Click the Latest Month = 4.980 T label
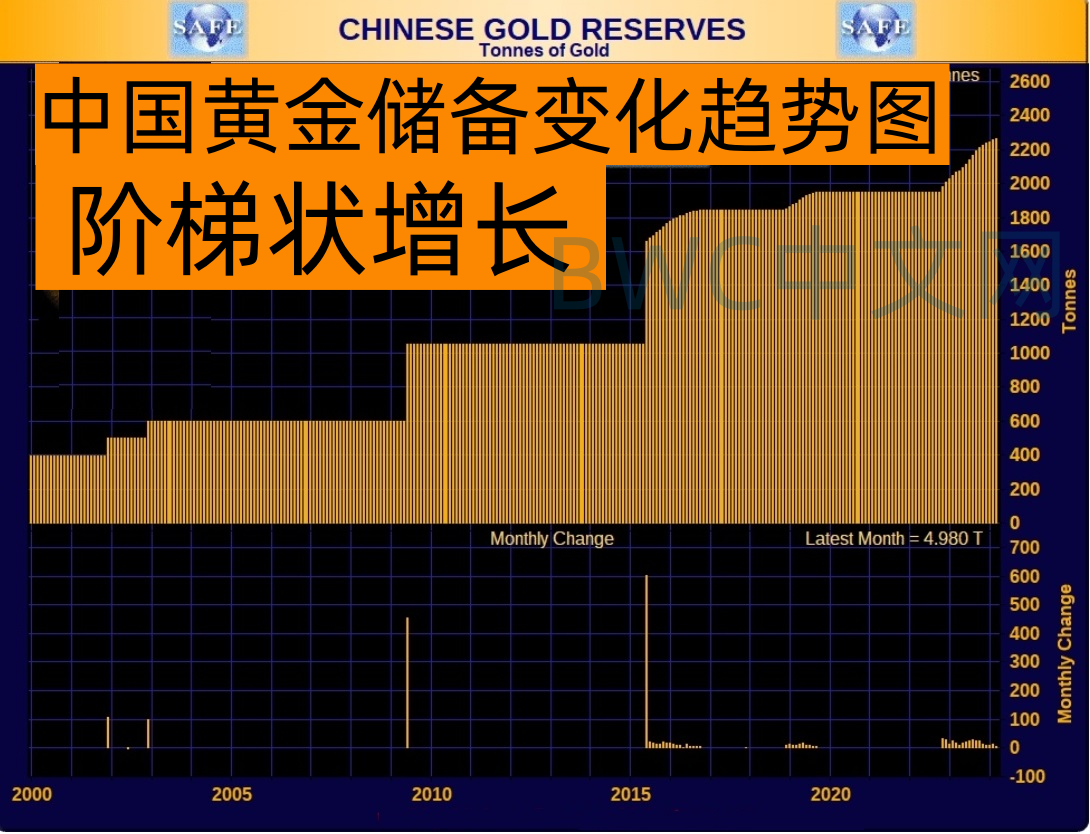This screenshot has height=834, width=1090. [x=893, y=539]
